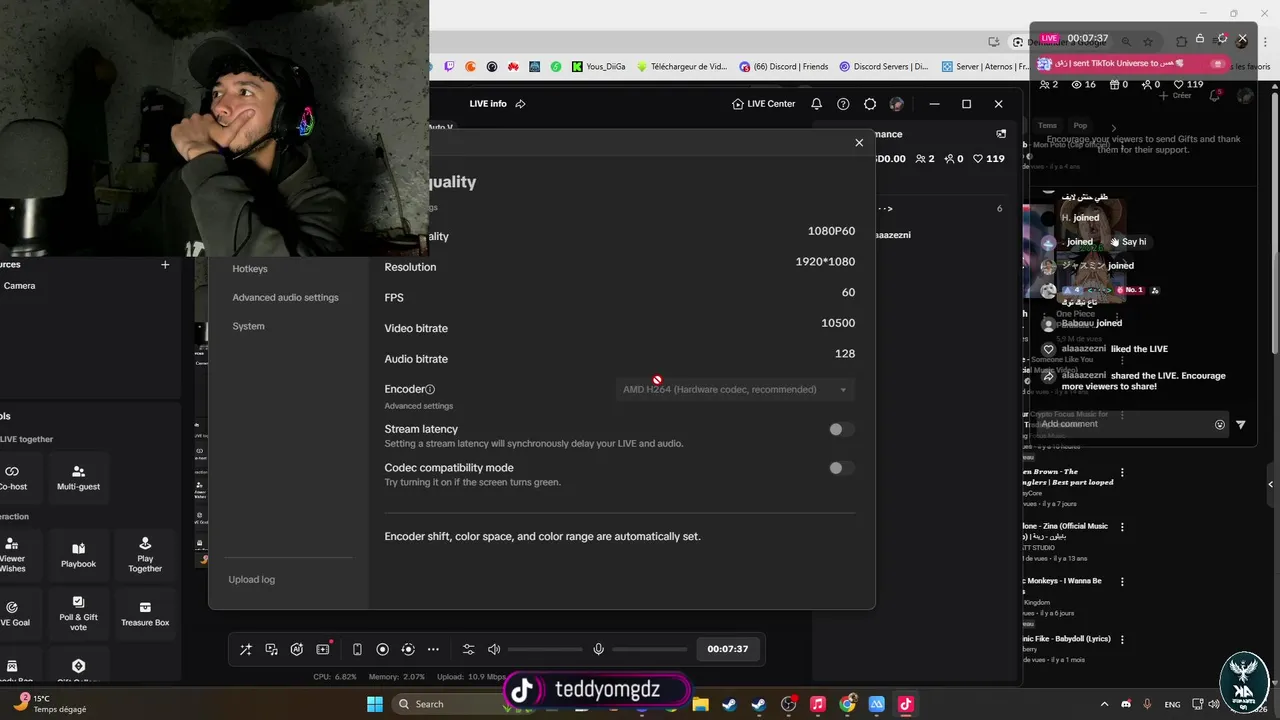This screenshot has height=720, width=1280.
Task: Open the emoji picker in comment box
Action: 1220,424
